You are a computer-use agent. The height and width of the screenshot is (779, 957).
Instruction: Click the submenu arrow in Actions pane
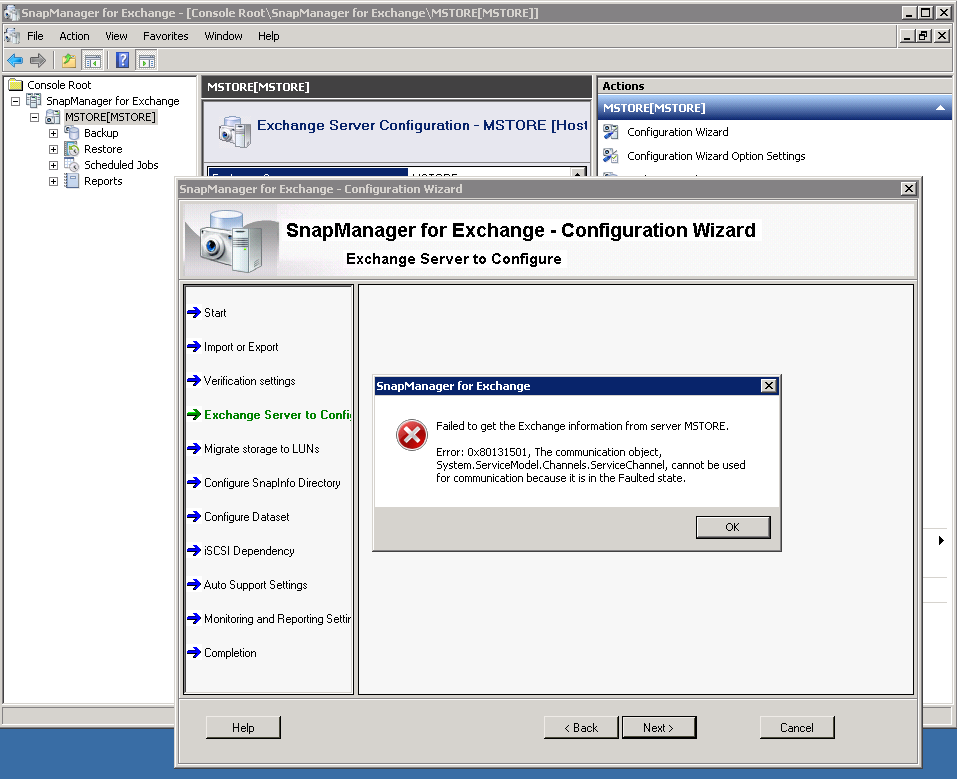point(941,540)
